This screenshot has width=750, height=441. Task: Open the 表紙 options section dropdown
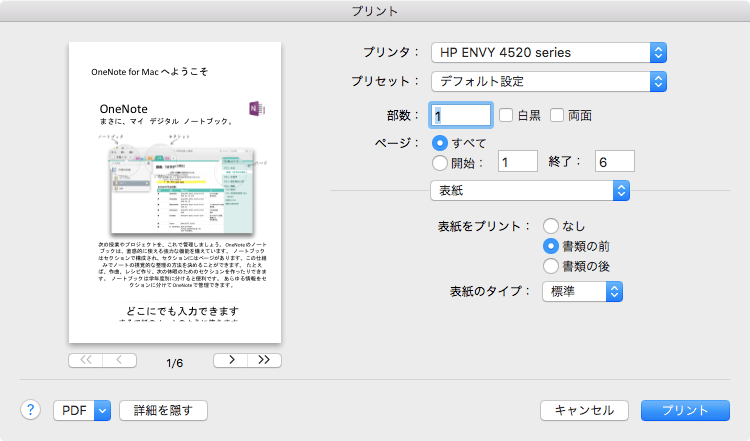pos(530,191)
